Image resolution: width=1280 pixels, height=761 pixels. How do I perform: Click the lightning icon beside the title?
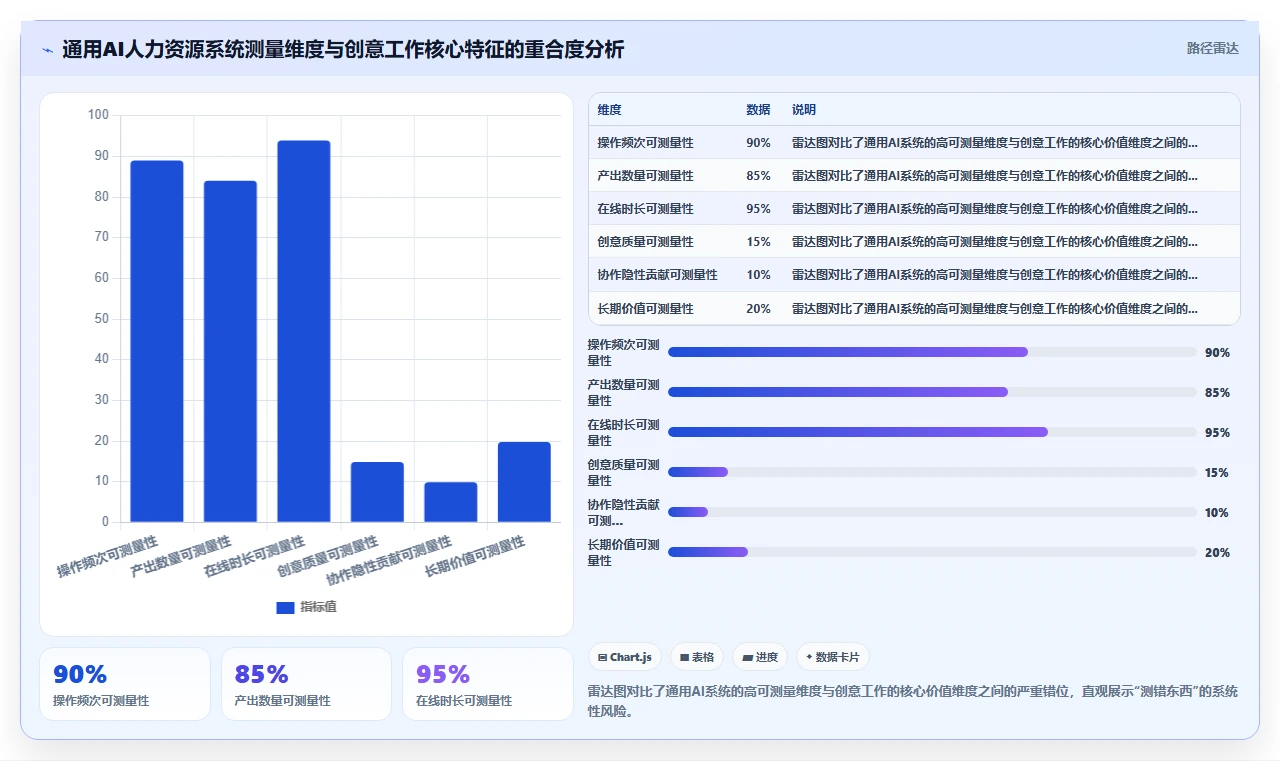[48, 49]
